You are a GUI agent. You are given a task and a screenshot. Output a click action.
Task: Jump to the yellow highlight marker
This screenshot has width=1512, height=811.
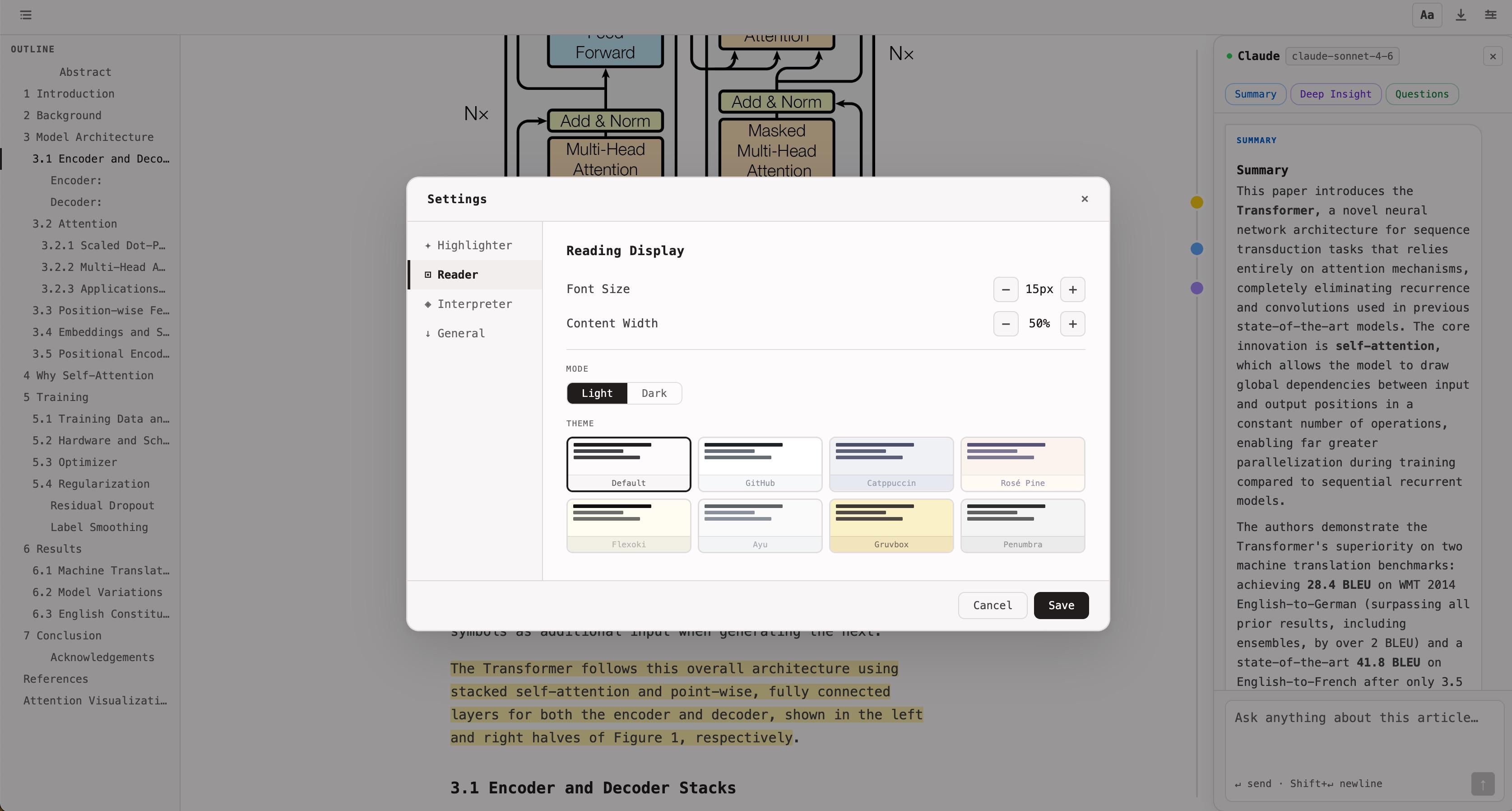click(1197, 203)
